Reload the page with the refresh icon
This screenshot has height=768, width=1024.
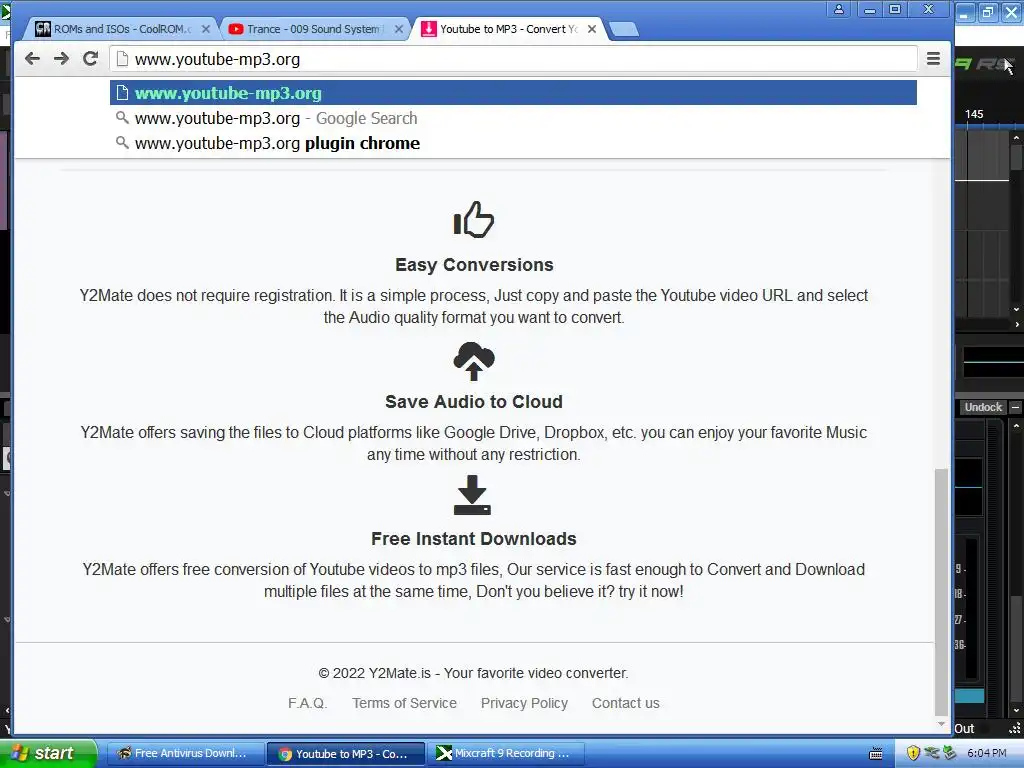[90, 59]
